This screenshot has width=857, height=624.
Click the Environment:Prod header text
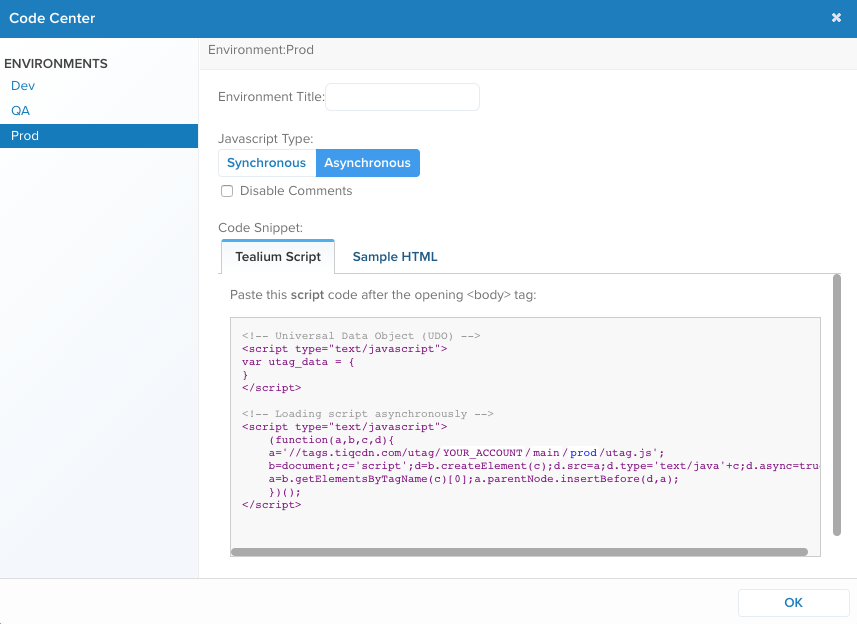[261, 49]
